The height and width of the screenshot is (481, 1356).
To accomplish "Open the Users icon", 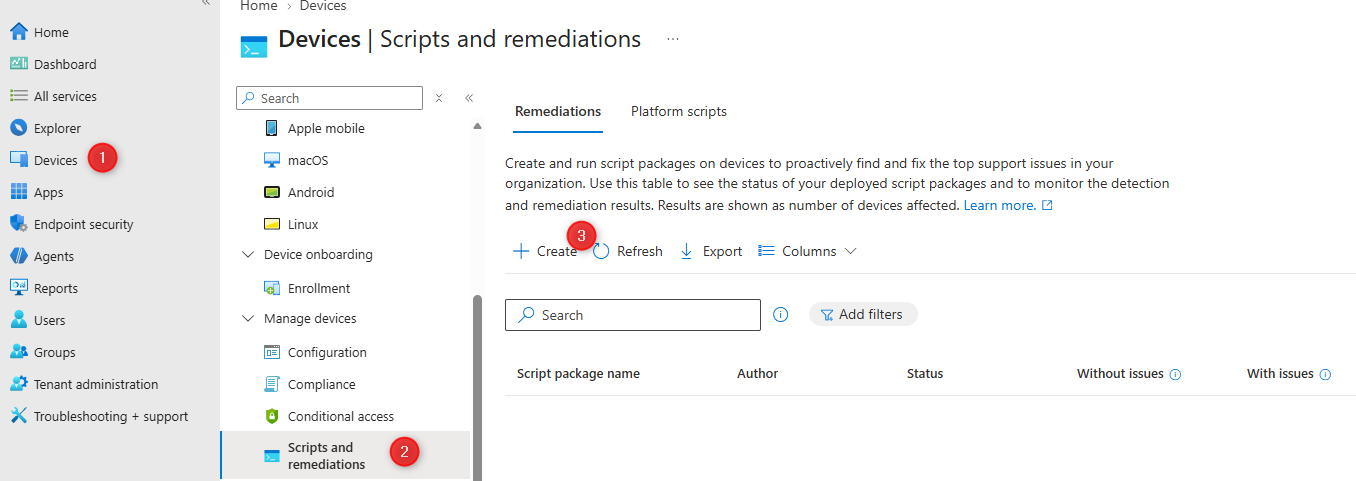I will pyautogui.click(x=18, y=320).
